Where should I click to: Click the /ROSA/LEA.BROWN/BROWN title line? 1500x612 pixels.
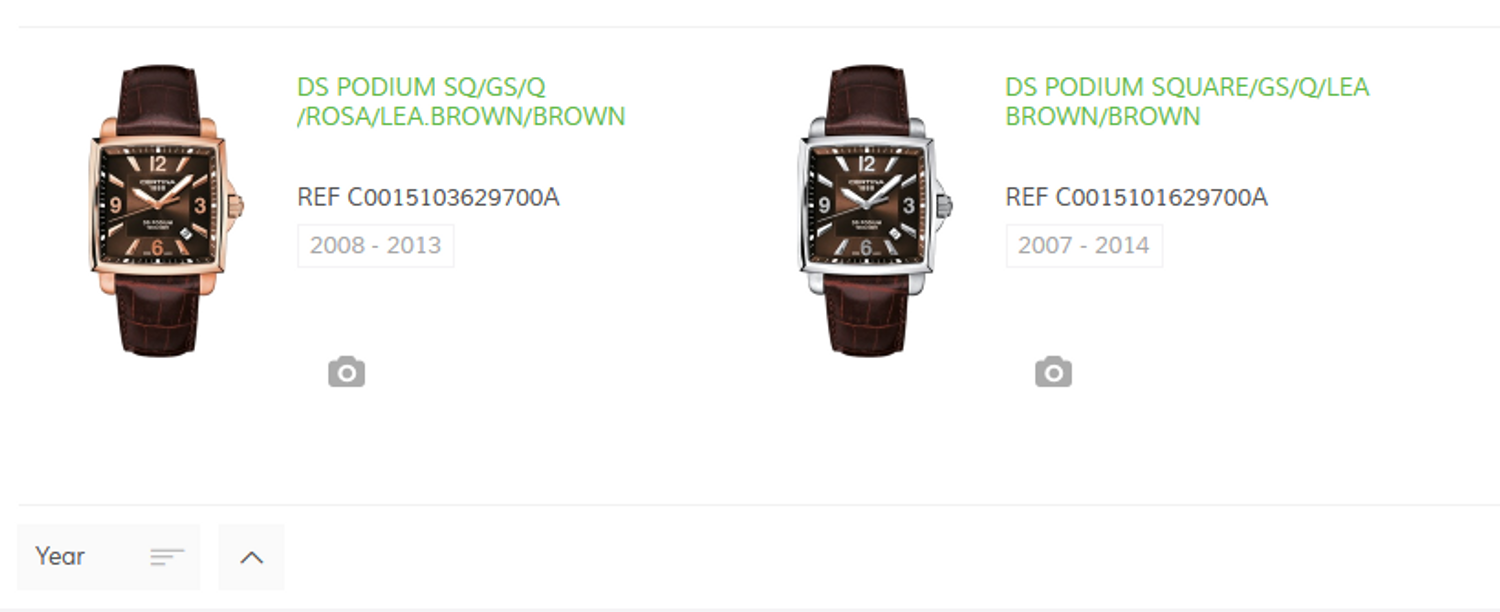tap(461, 117)
